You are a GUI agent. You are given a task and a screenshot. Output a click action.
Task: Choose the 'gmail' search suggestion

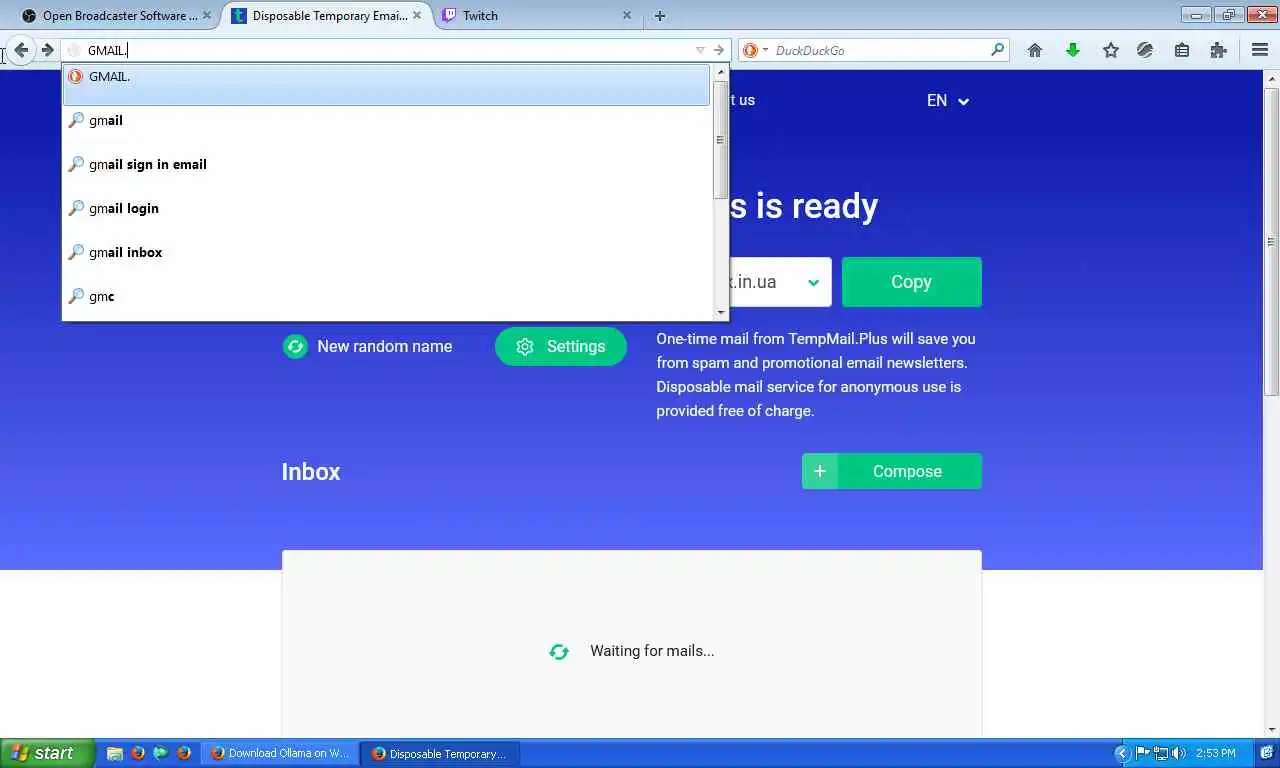pos(386,120)
